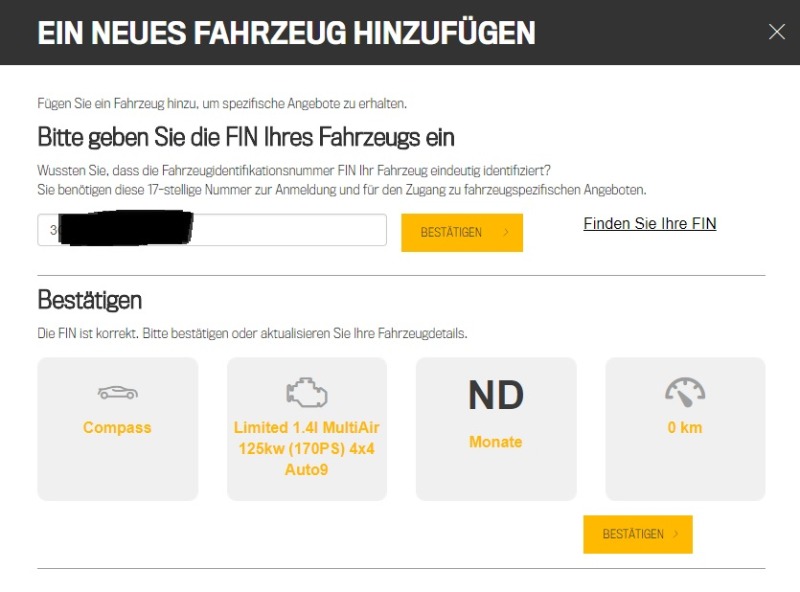
Task: Open the Finden Sie Ihre FIN link
Action: [x=649, y=224]
